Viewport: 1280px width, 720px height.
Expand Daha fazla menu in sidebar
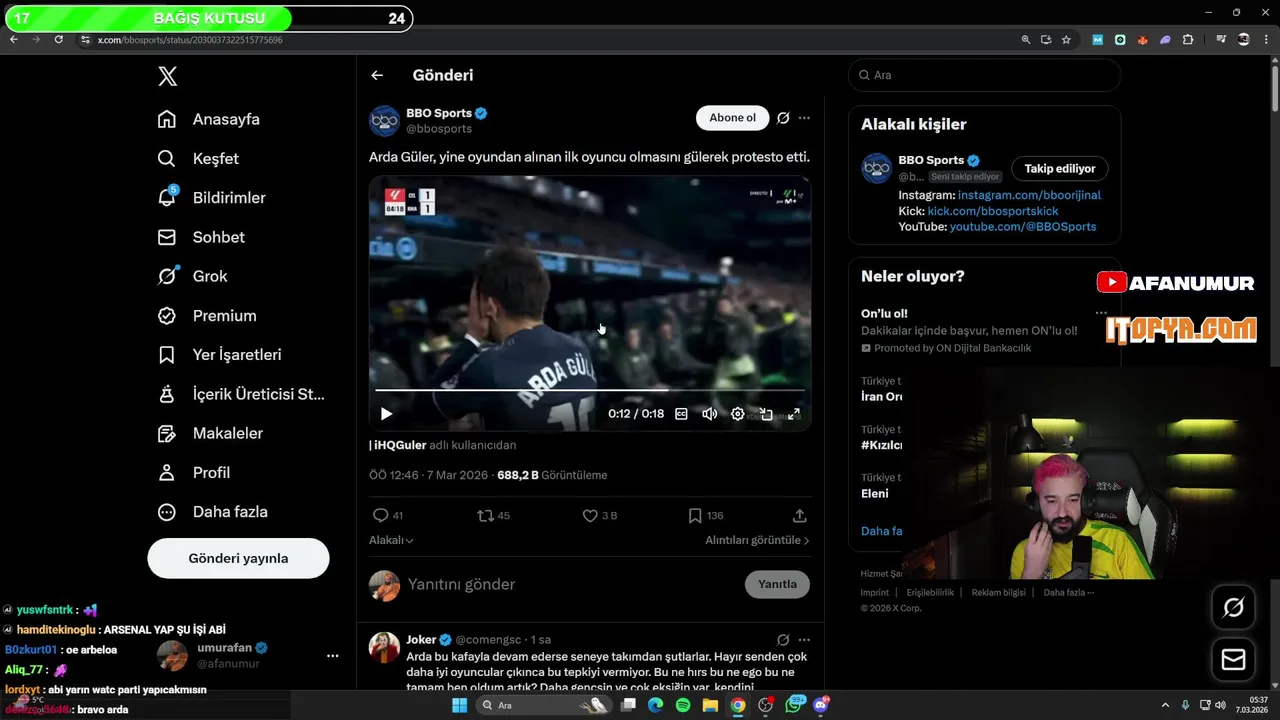(x=212, y=512)
